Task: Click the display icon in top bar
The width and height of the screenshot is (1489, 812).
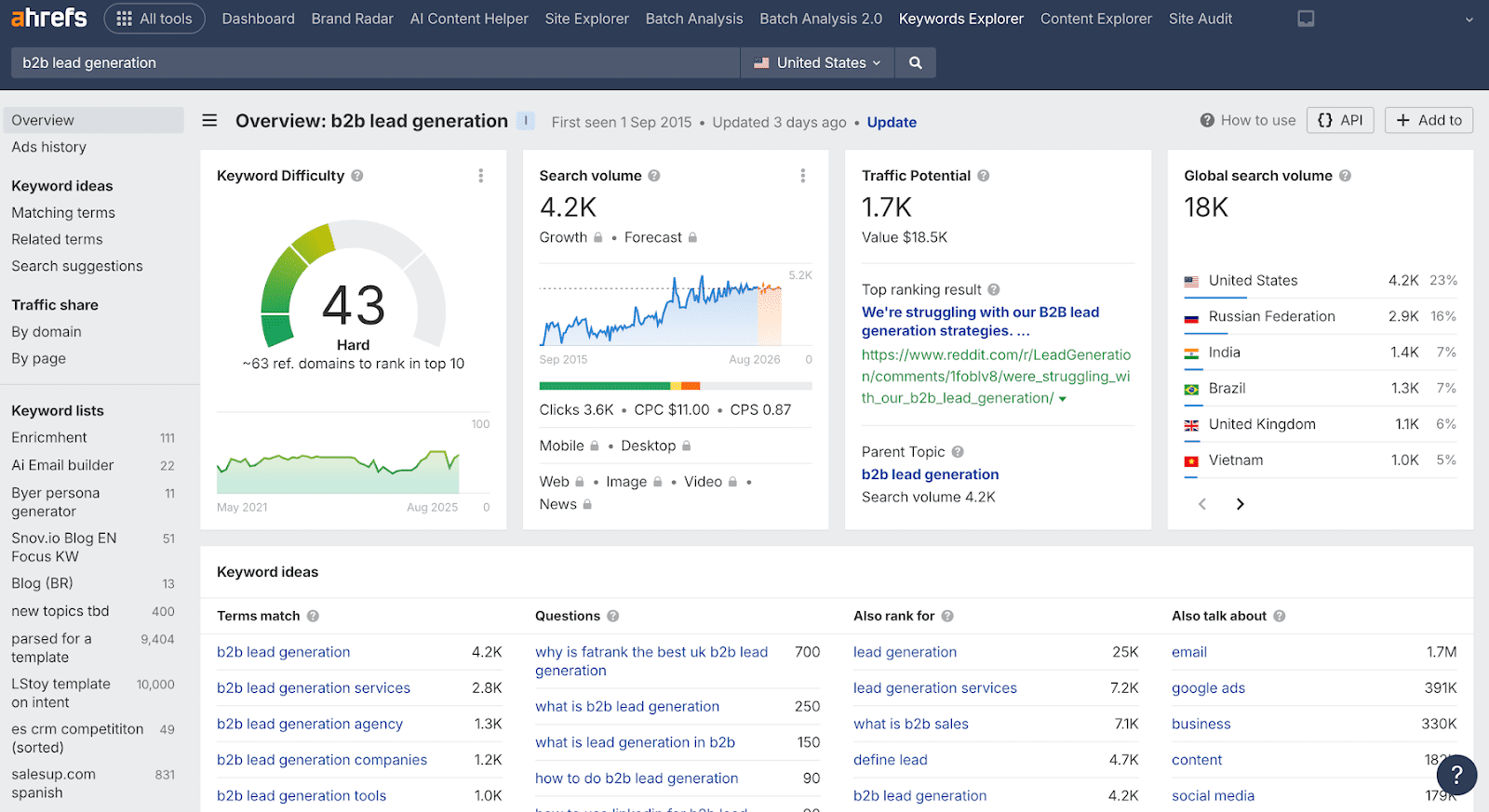Action: tap(1306, 19)
